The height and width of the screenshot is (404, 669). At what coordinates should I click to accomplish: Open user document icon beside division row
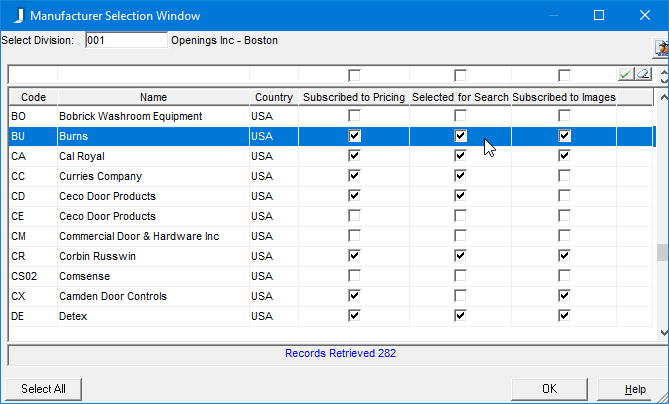(x=662, y=48)
